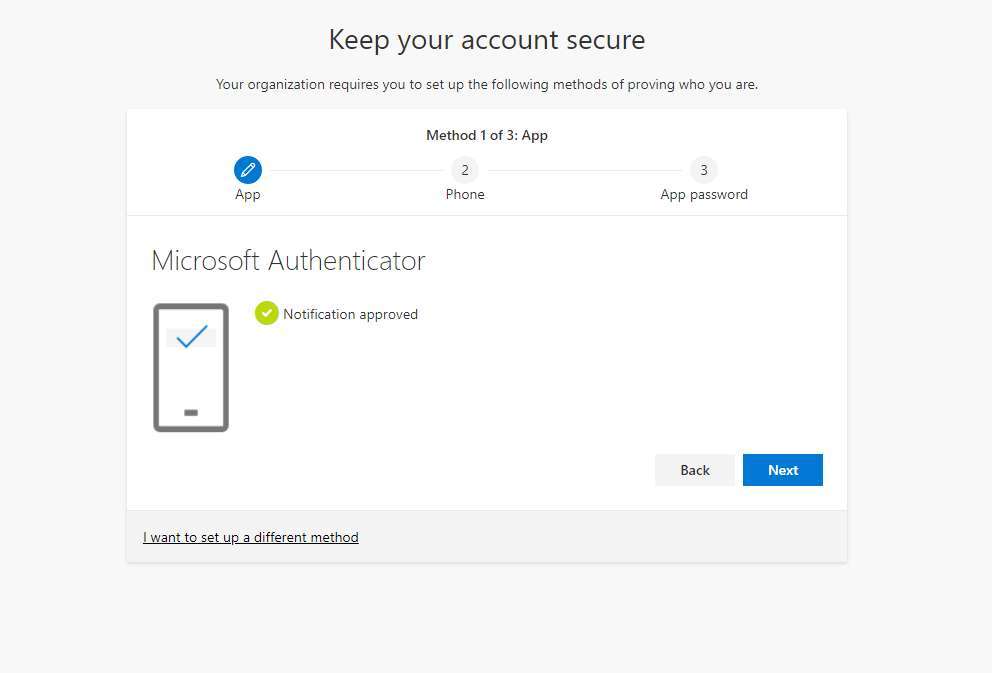Viewport: 992px width, 673px height.
Task: Click the Notification approved text
Action: (x=350, y=314)
